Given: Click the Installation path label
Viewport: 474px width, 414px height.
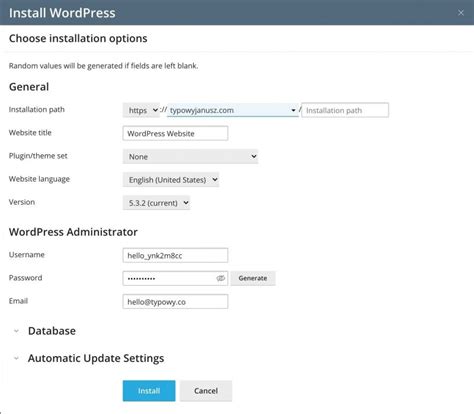Looking at the screenshot, I should [x=37, y=109].
